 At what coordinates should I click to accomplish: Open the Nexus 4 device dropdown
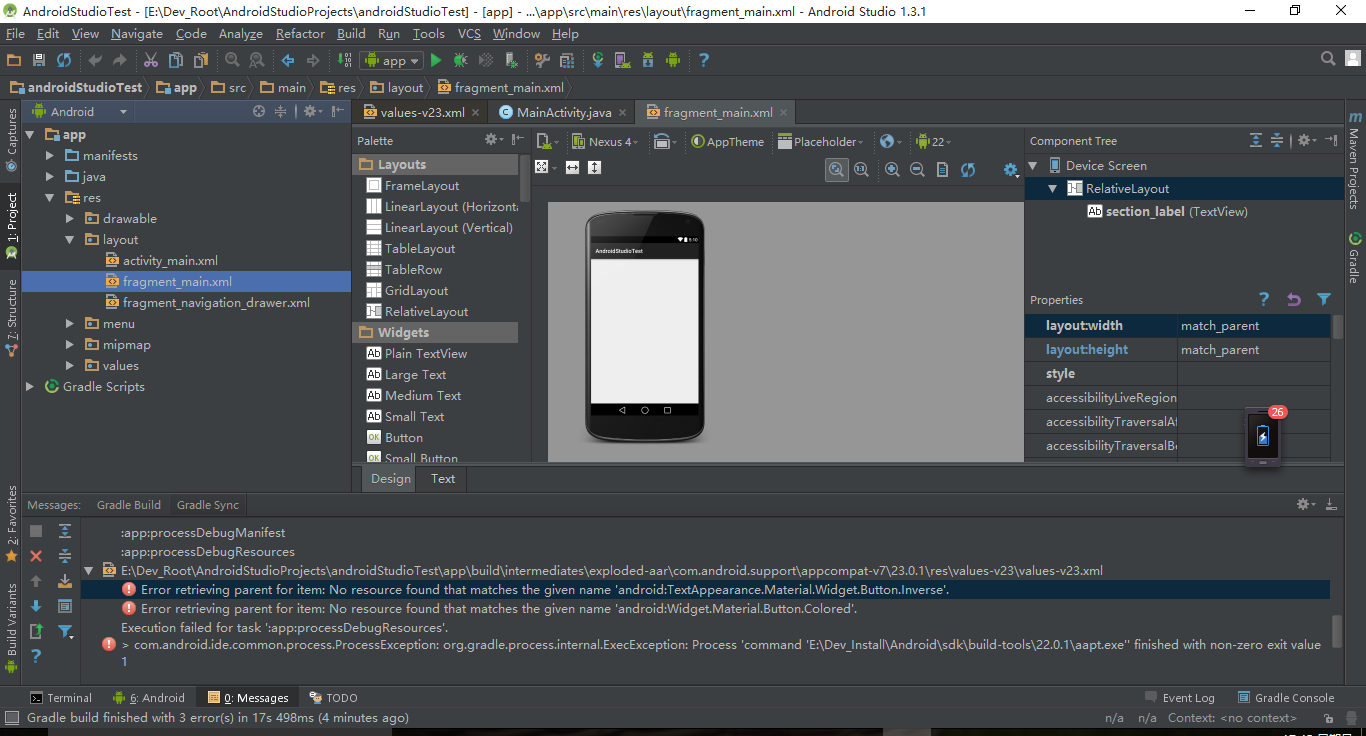click(605, 142)
